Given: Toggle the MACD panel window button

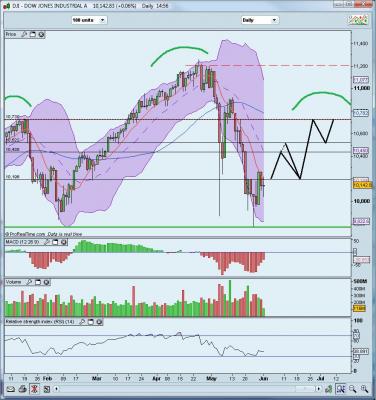Looking at the screenshot, I should click(55, 242).
